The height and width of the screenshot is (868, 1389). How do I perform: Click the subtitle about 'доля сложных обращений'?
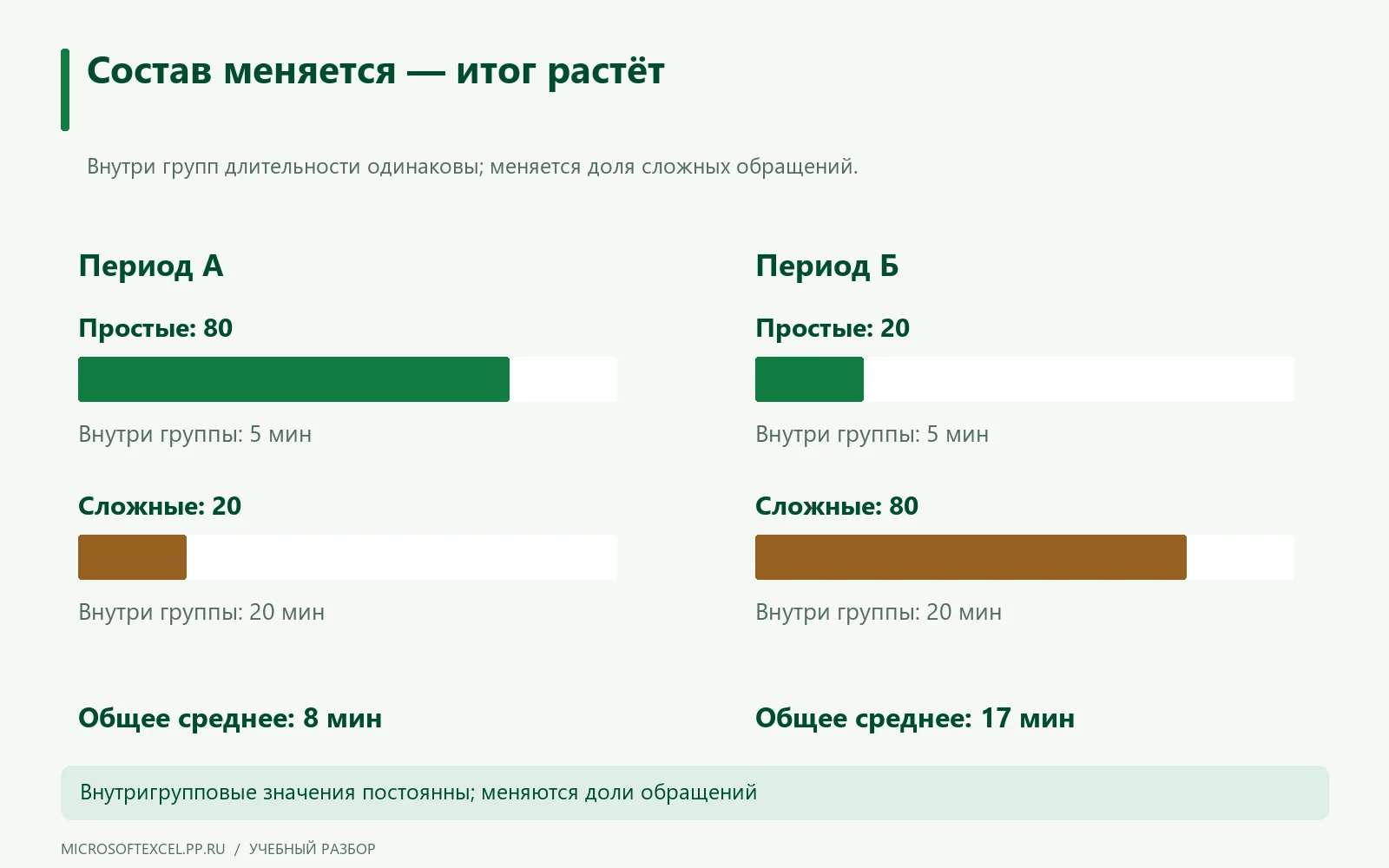tap(472, 167)
